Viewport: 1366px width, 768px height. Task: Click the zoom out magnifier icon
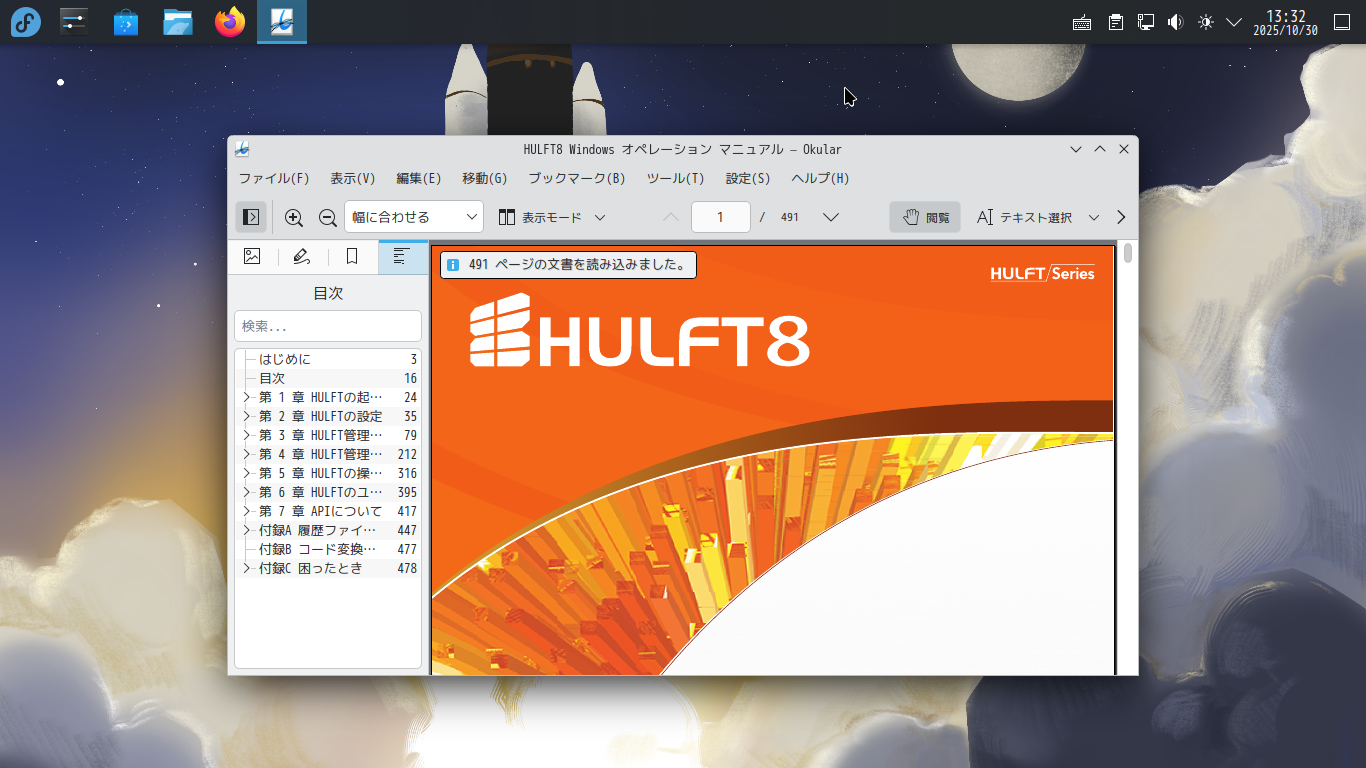point(327,217)
